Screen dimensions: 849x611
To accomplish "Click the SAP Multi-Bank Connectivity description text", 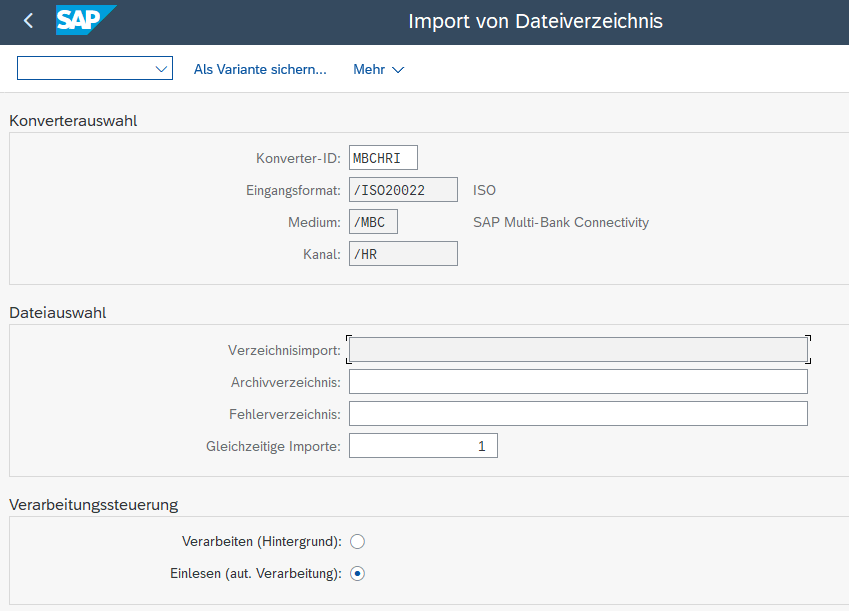I will (560, 222).
